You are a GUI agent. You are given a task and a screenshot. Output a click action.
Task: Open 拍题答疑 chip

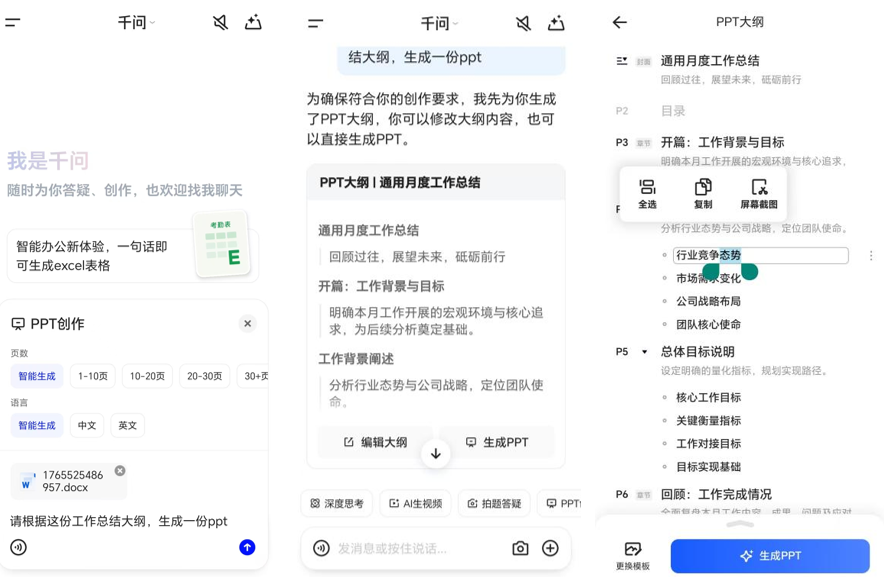(x=494, y=503)
